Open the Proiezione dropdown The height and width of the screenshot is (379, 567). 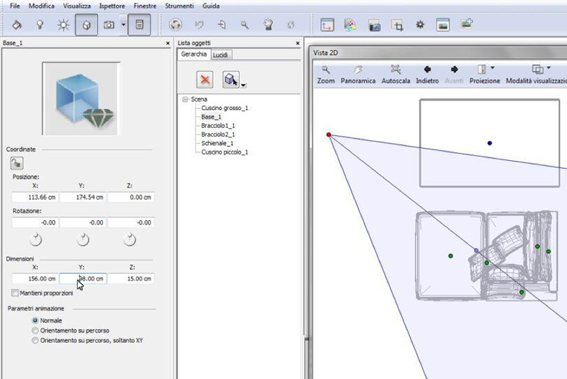point(493,68)
